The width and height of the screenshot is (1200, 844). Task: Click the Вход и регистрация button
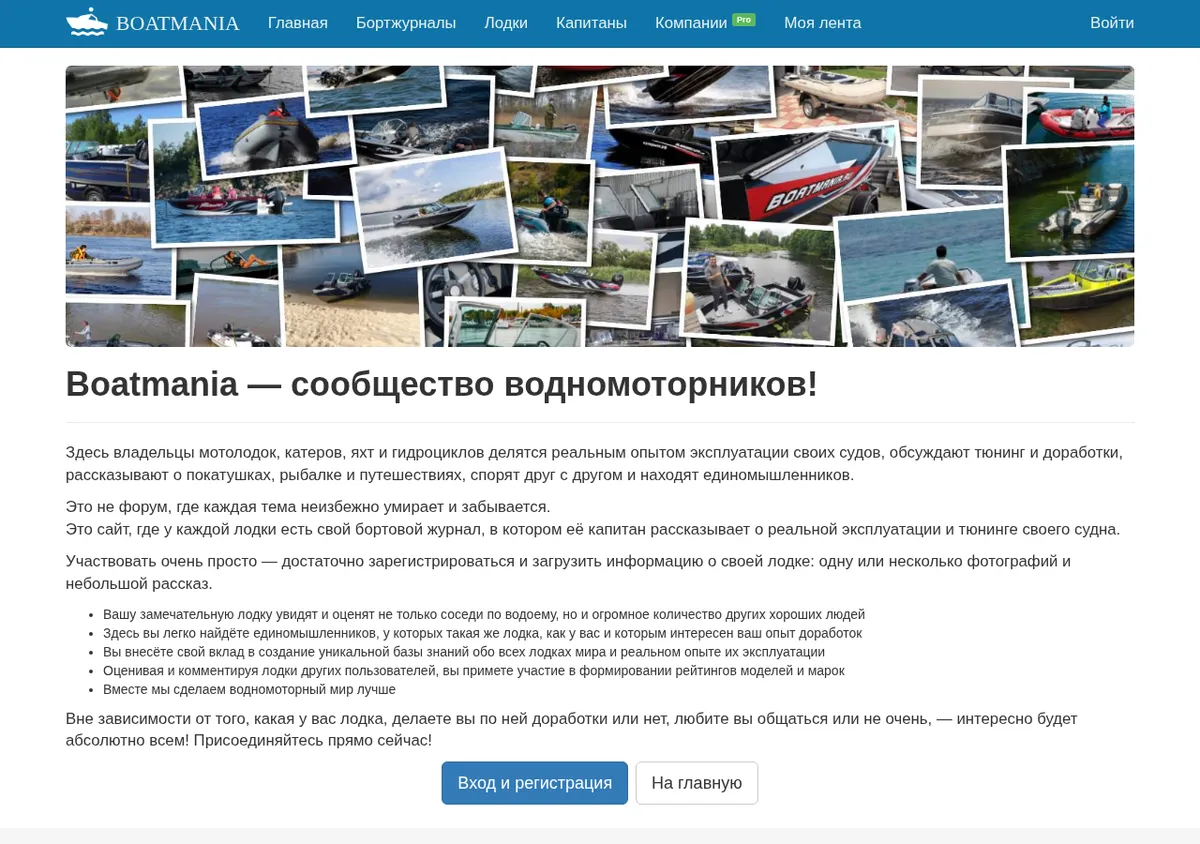point(535,783)
